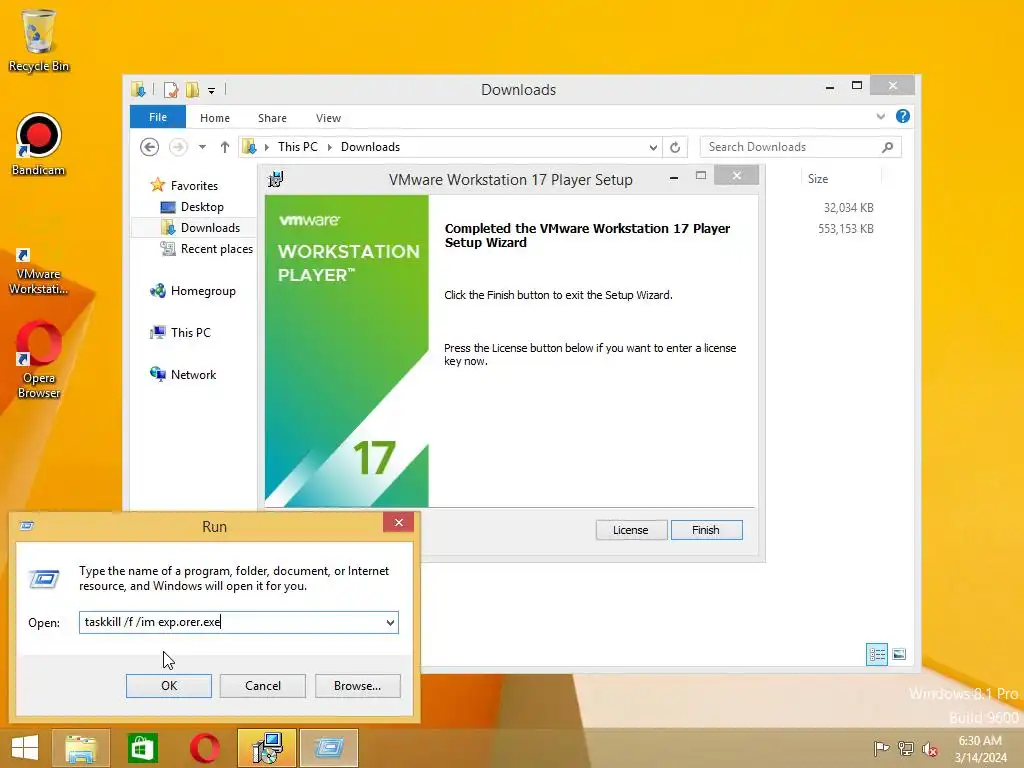Click Action Center flag tray icon
Image resolution: width=1024 pixels, height=768 pixels.
tap(881, 748)
